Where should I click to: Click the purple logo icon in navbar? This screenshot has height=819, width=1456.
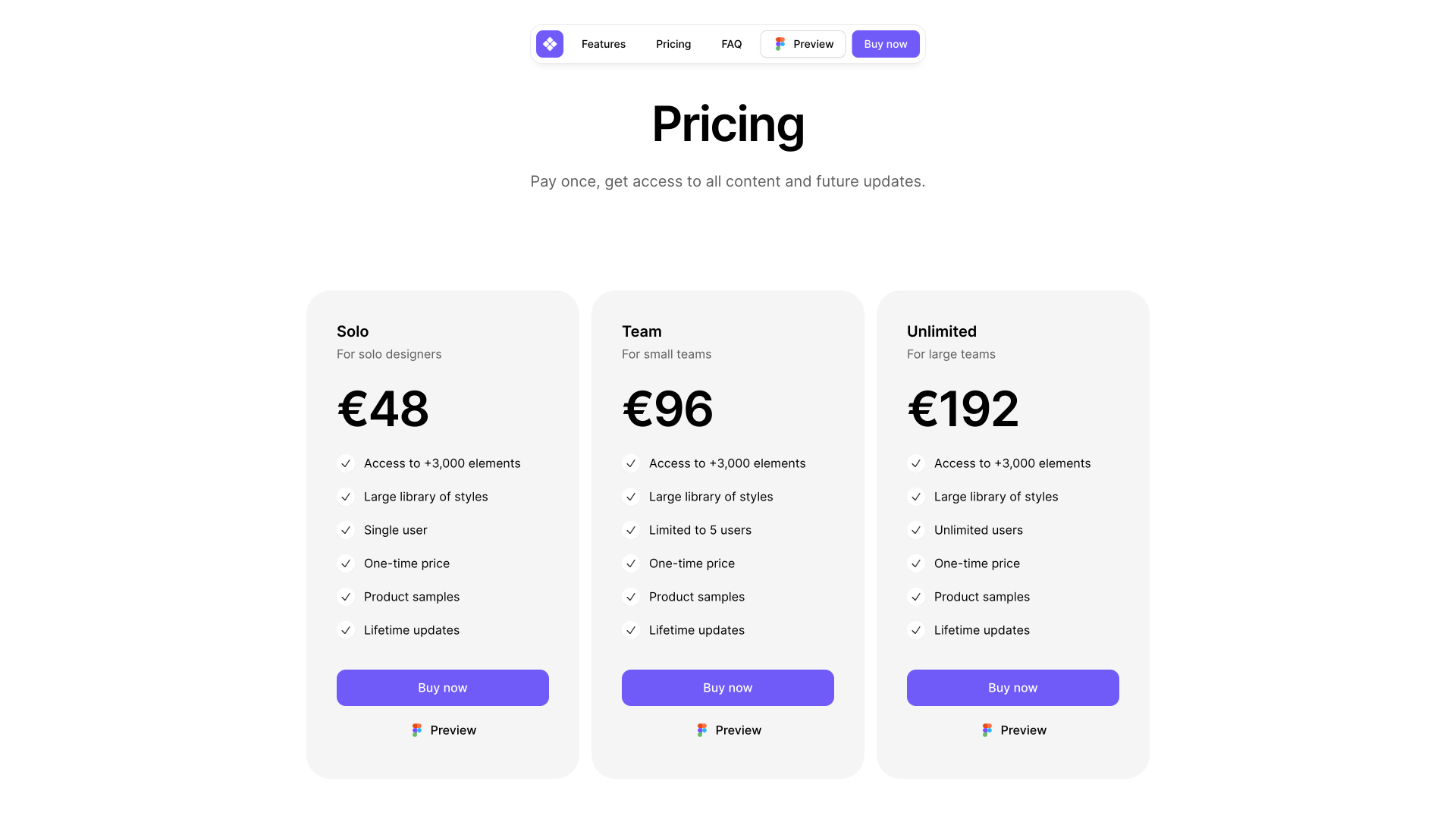click(549, 44)
